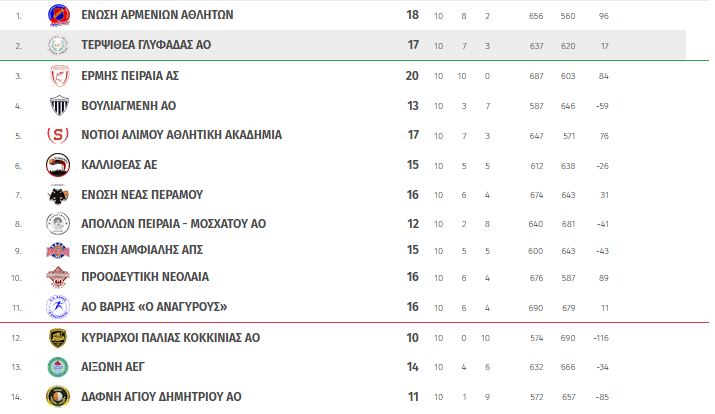
Task: Open the ΔΑΦΝΗ ΑΓΙΟΥ ΔΗΜΗΤΡΙΟΥ basketball logo
Action: pos(58,397)
